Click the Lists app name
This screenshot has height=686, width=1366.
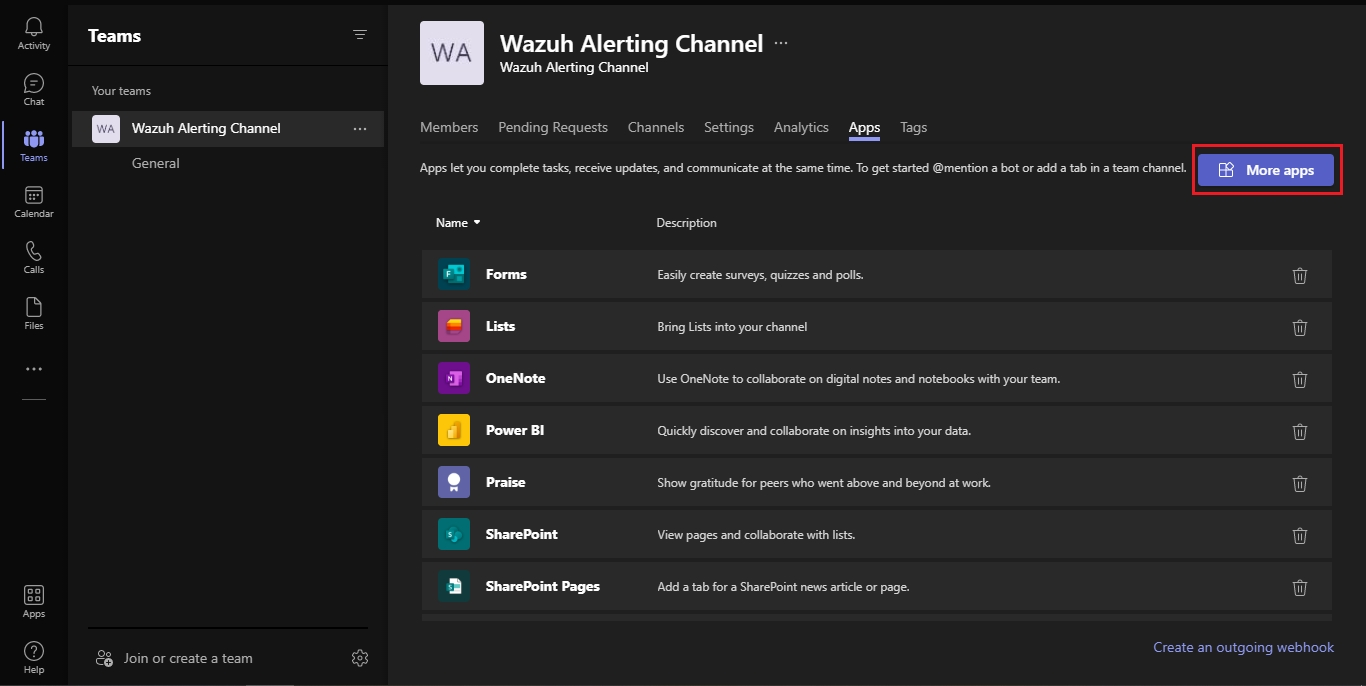(x=500, y=326)
